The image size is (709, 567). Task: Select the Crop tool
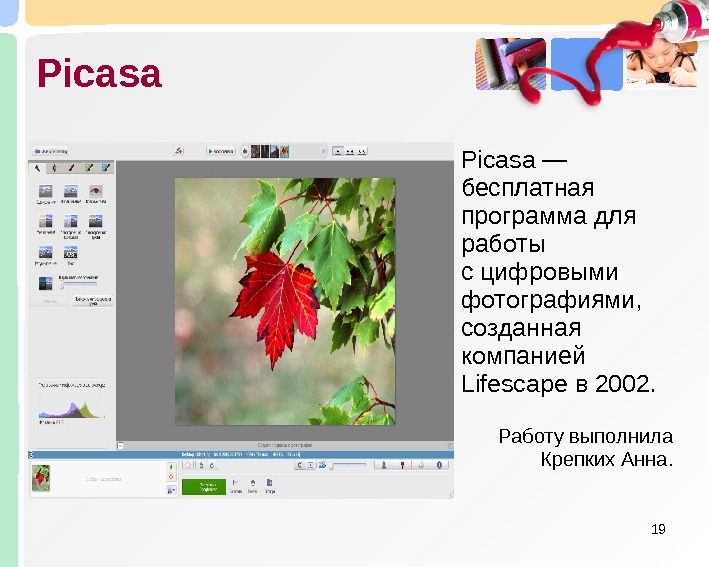point(45,194)
